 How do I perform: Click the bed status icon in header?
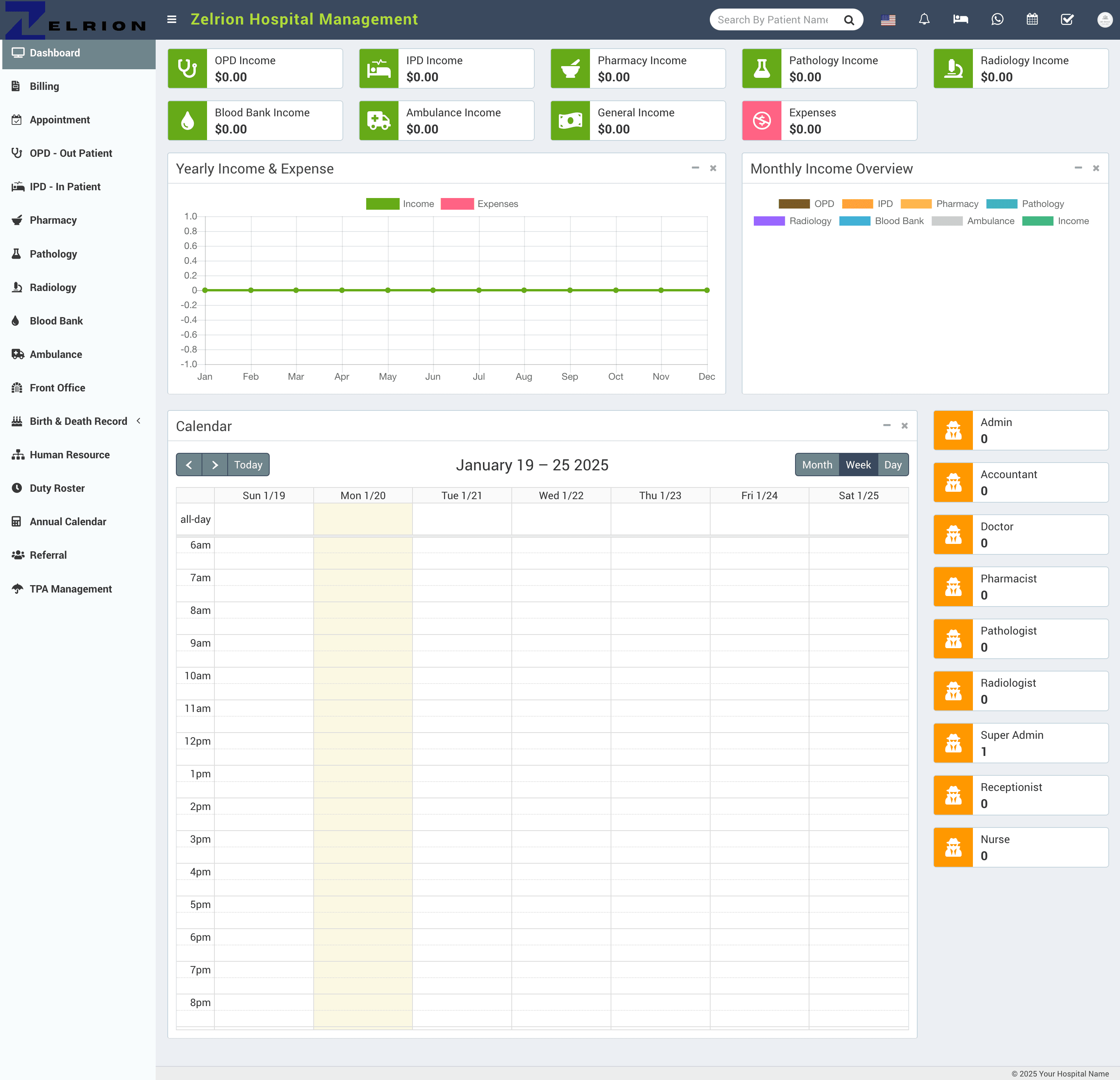coord(960,19)
